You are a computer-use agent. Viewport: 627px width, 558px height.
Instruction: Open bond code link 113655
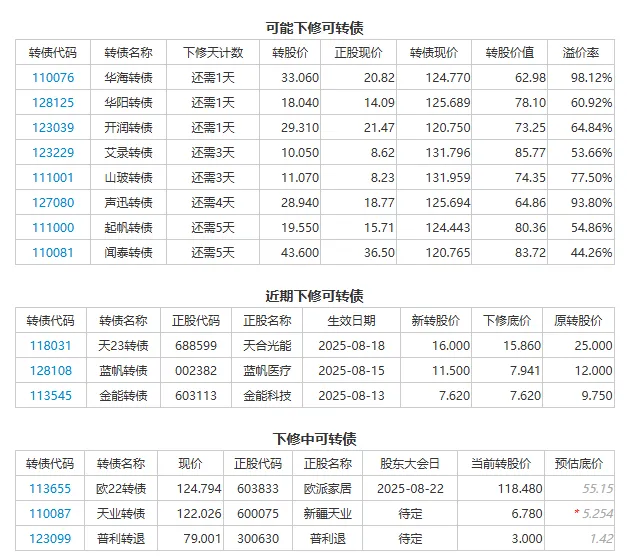50,489
